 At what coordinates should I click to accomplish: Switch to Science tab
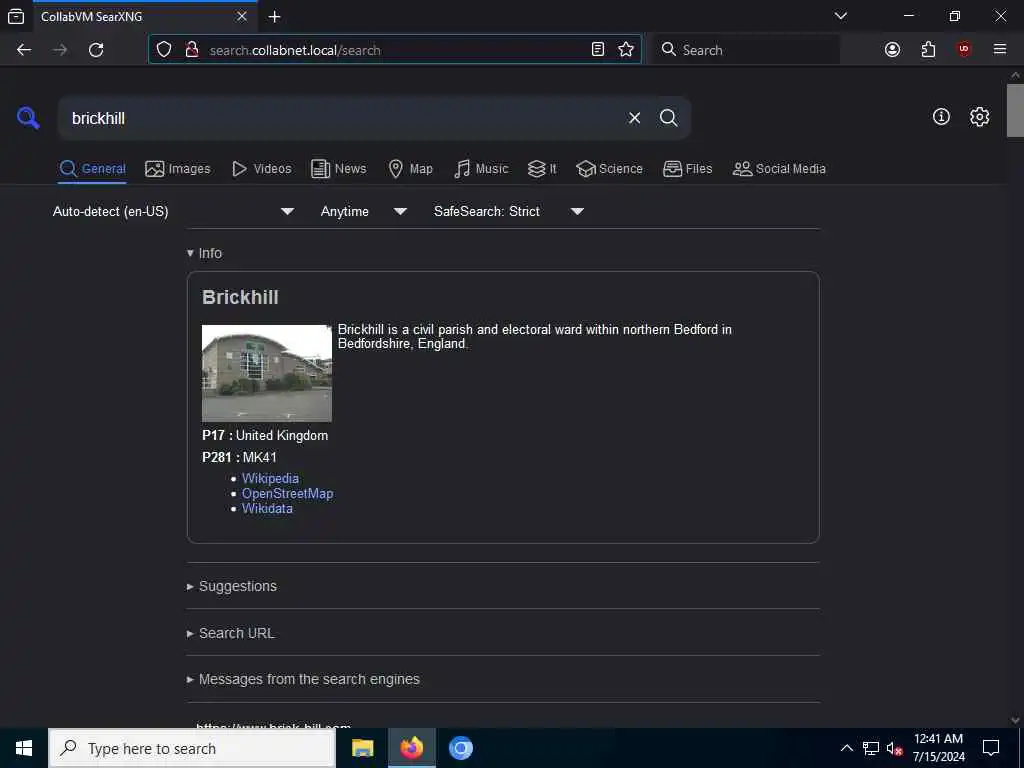pyautogui.click(x=609, y=168)
